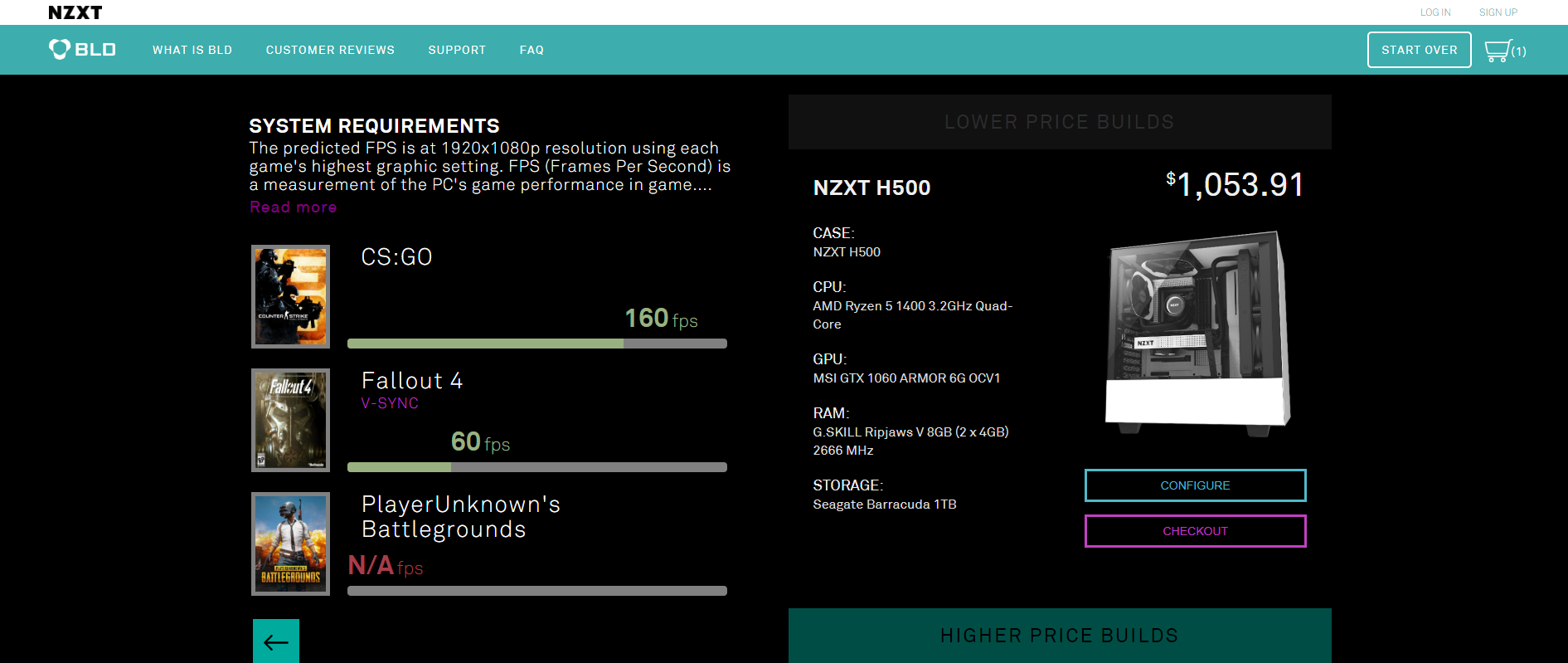
Task: Click the START OVER button
Action: click(x=1419, y=50)
